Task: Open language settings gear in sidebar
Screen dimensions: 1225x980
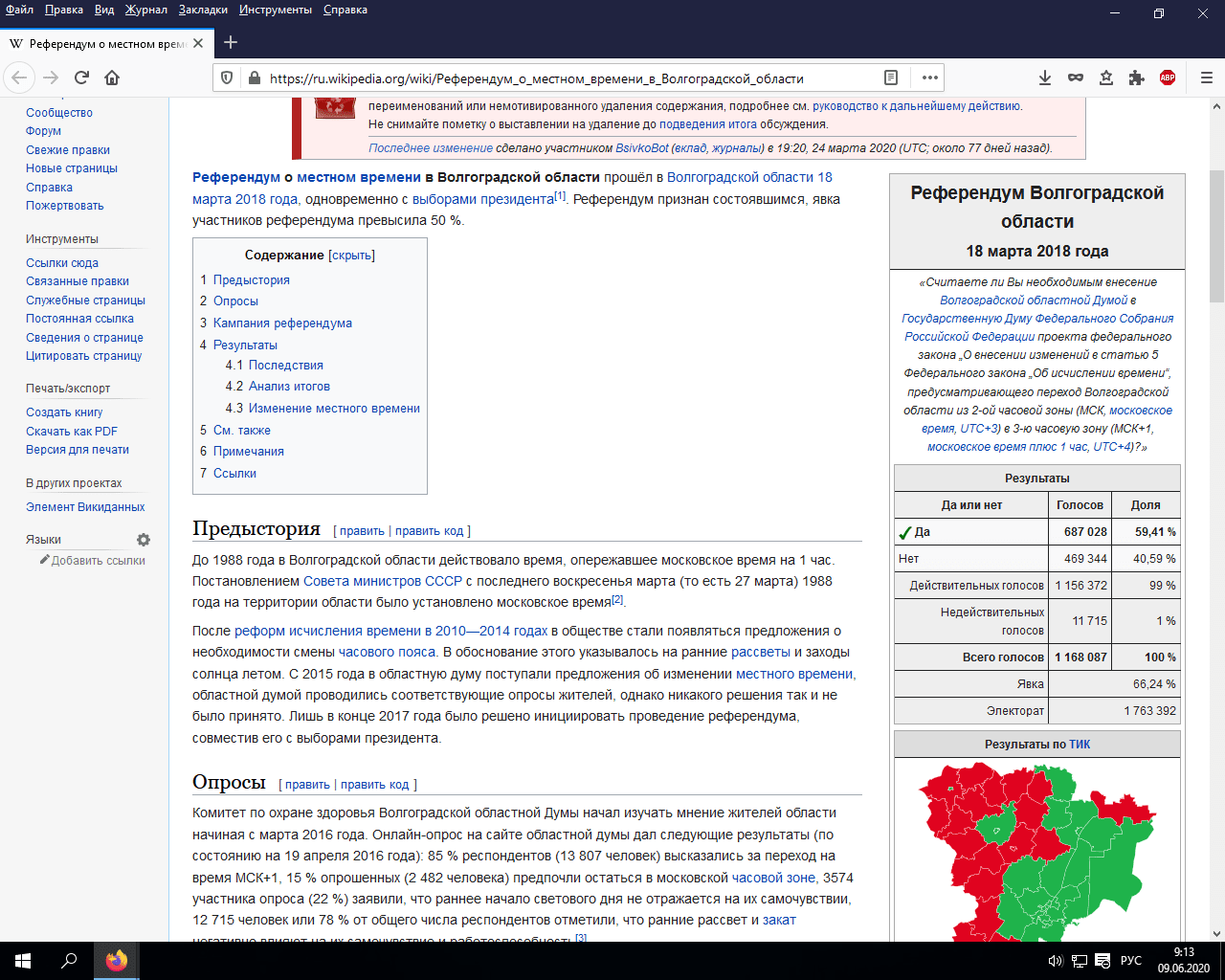Action: [144, 540]
